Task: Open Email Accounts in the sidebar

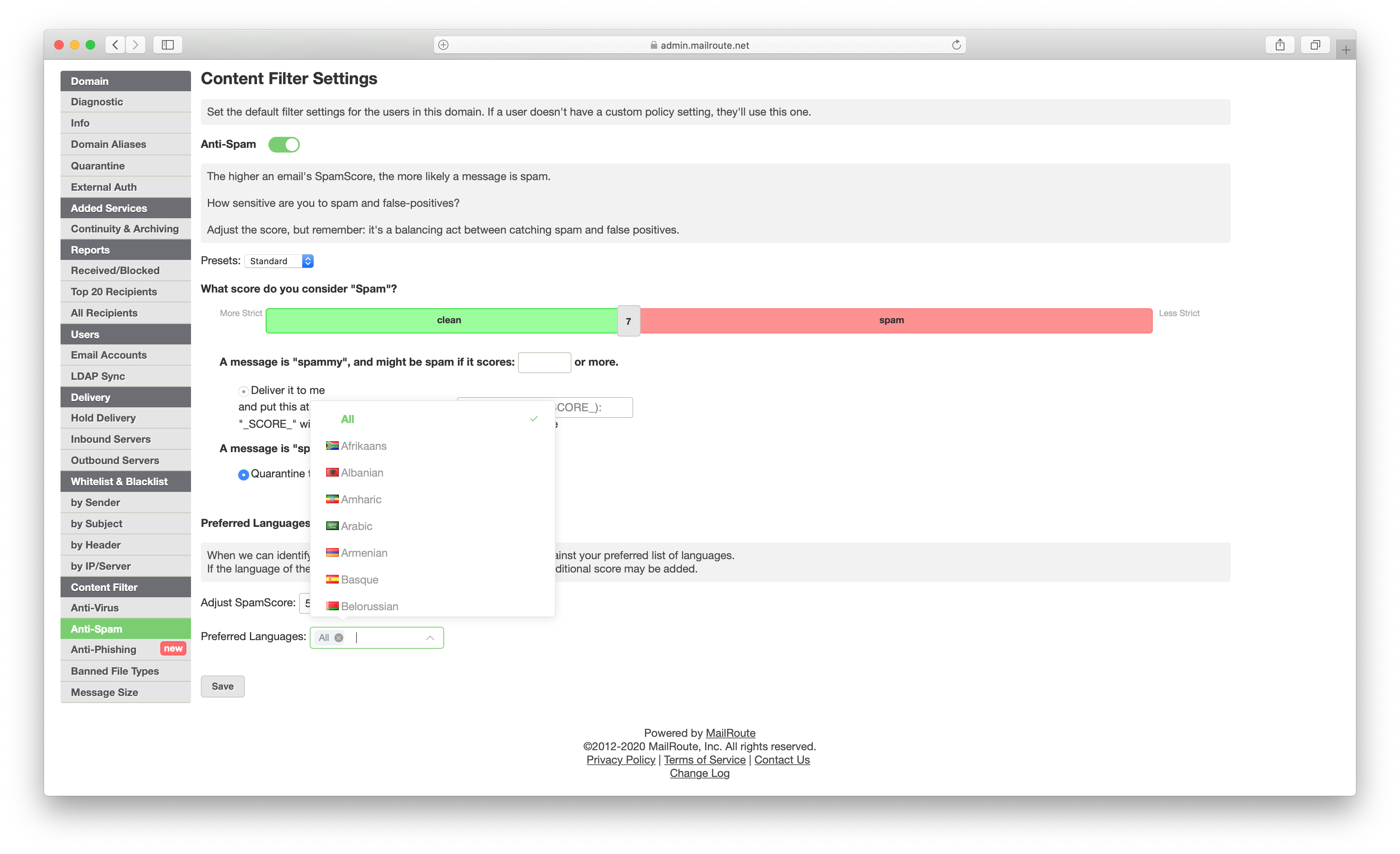Action: [x=125, y=355]
